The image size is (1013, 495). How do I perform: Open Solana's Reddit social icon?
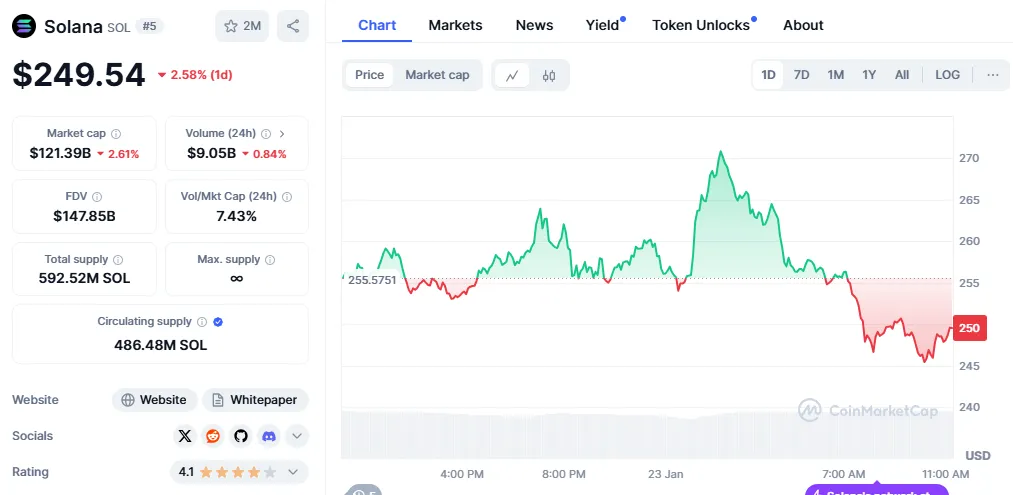[x=212, y=436]
